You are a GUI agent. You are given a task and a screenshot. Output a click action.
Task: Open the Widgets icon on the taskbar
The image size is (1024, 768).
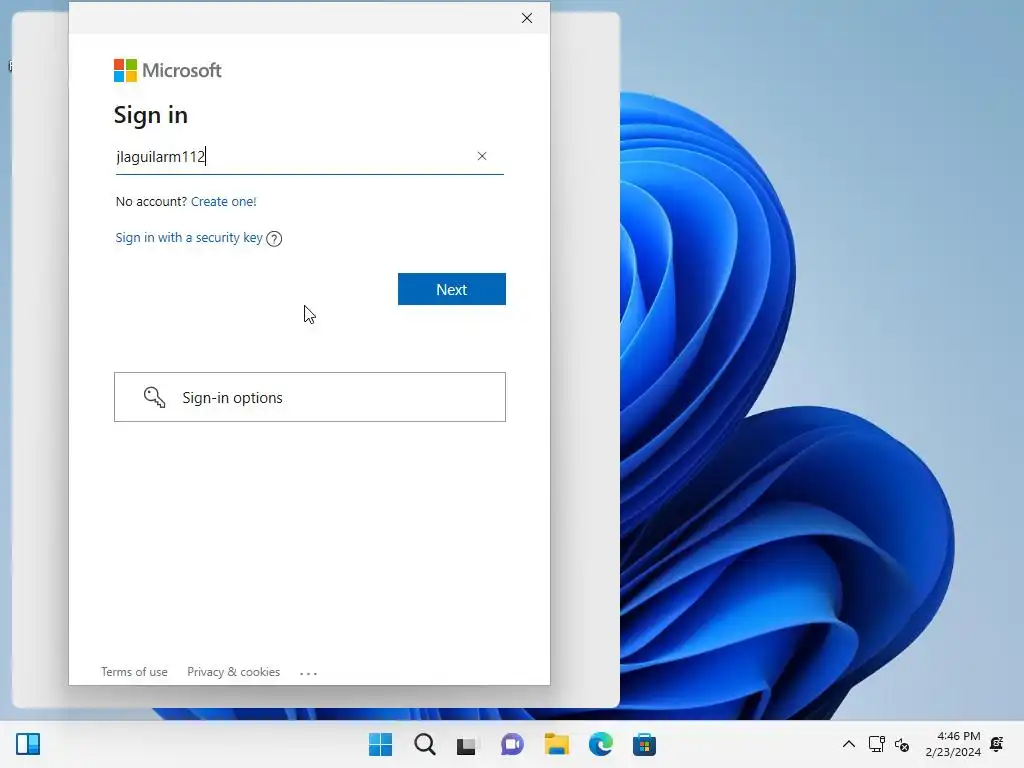coord(28,744)
